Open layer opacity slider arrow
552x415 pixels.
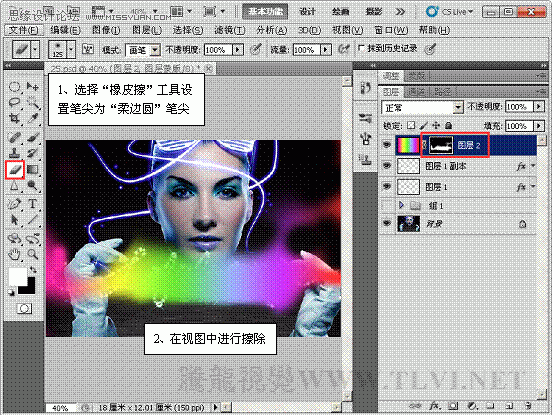point(539,106)
